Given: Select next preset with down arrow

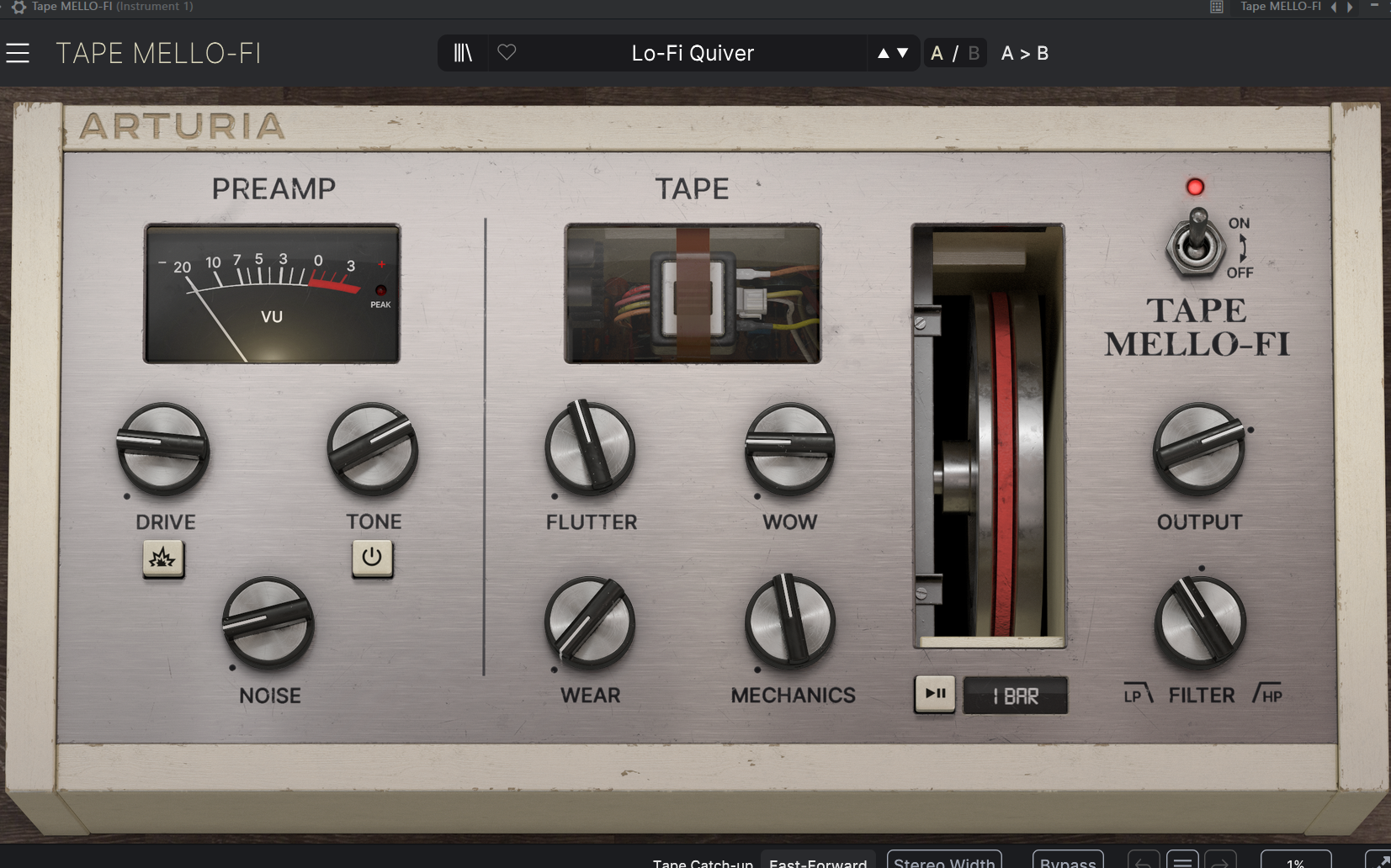Looking at the screenshot, I should click(x=903, y=53).
